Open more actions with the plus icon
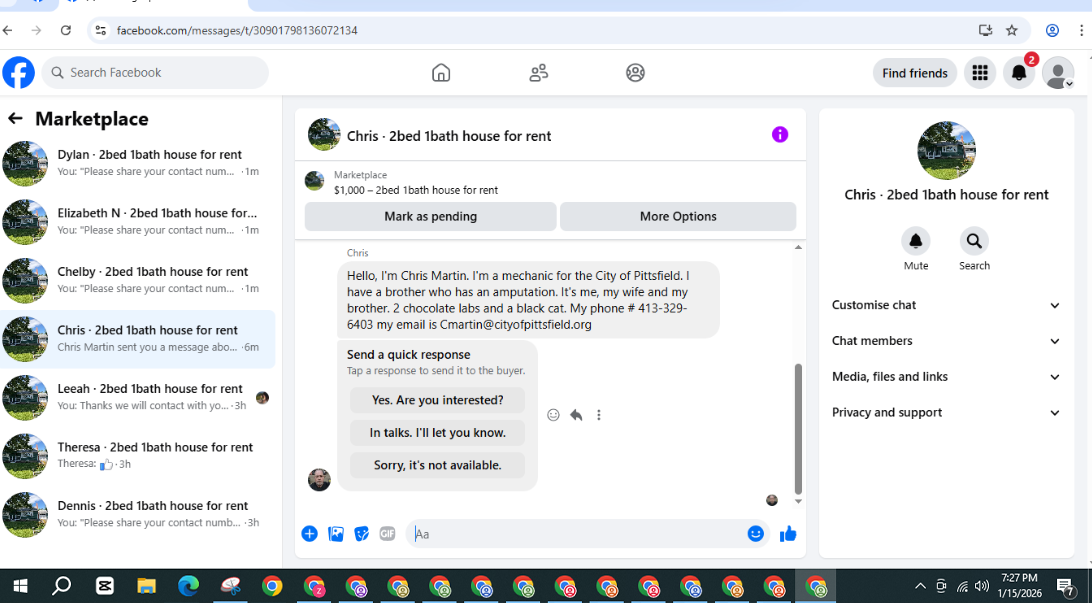 (x=309, y=533)
